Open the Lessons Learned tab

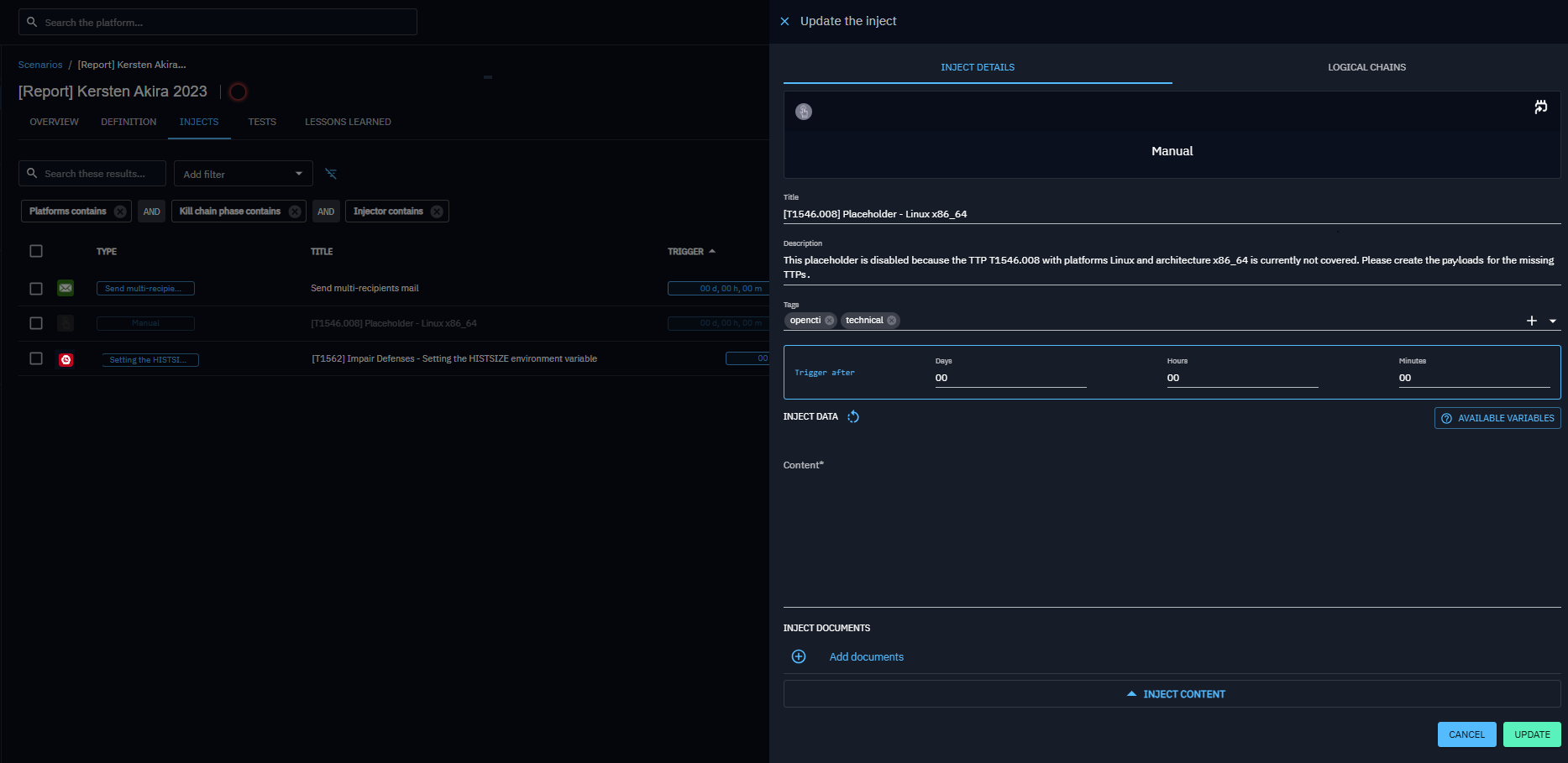pyautogui.click(x=348, y=122)
